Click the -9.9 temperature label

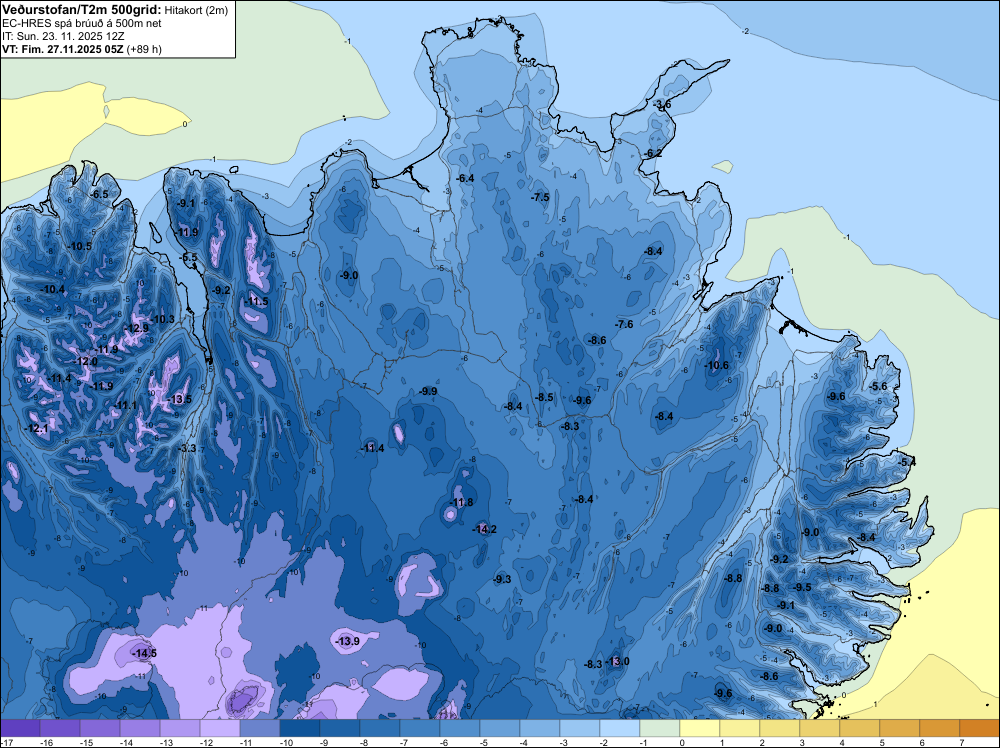click(428, 392)
